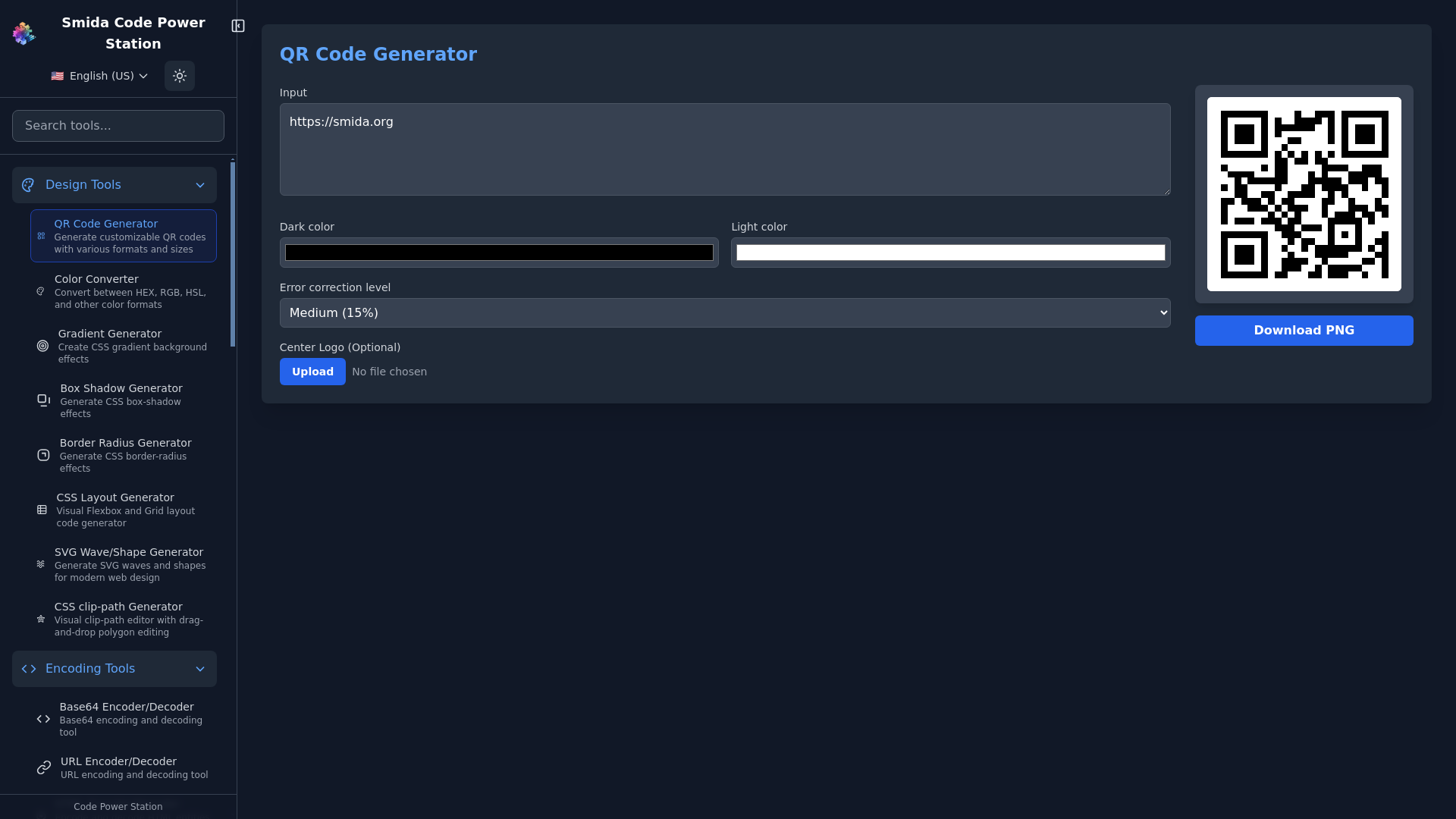Open the Gradient Generator tool
The image size is (1456, 819).
(x=124, y=346)
